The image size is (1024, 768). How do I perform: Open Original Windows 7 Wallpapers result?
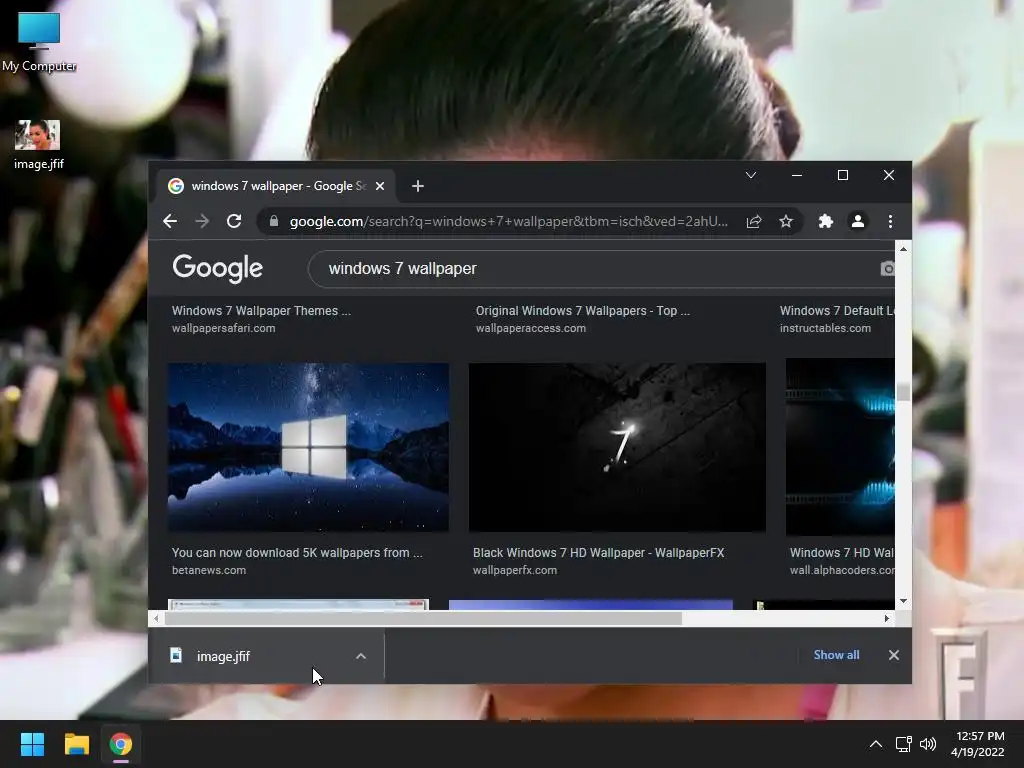(583, 311)
